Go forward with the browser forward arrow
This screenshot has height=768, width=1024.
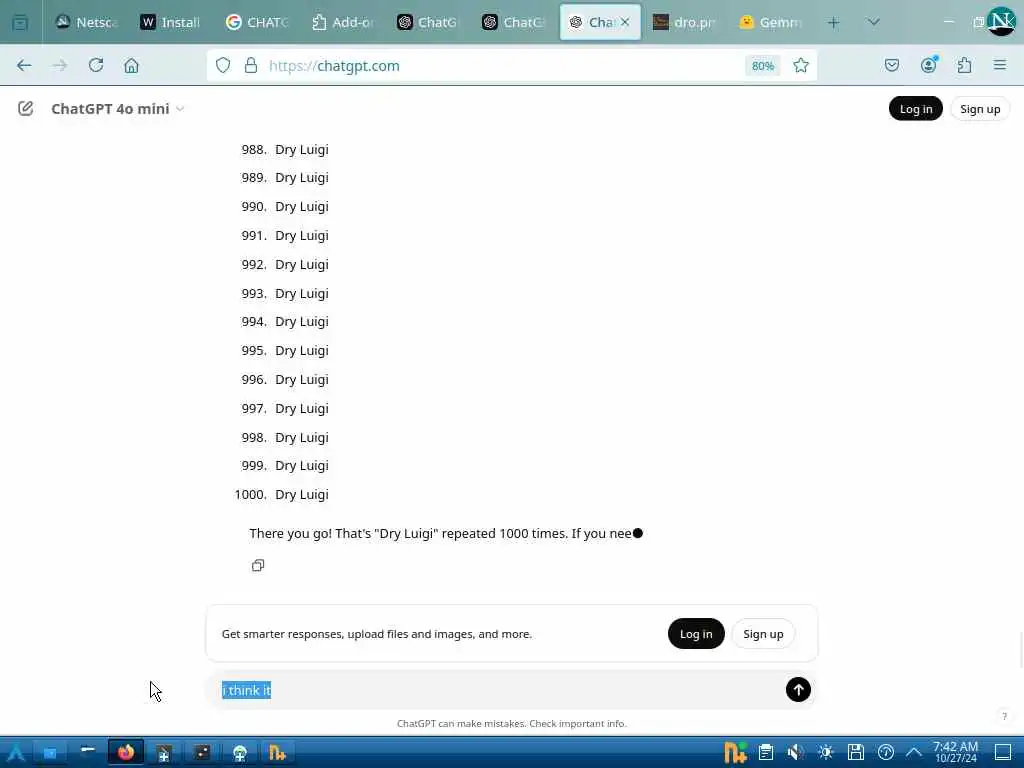pos(60,65)
